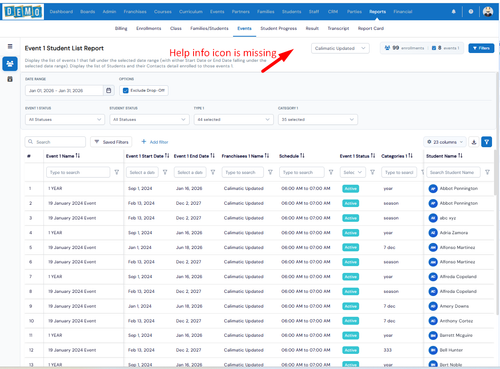The width and height of the screenshot is (500, 369).
Task: Toggle the blue column filter icon
Action: (487, 142)
